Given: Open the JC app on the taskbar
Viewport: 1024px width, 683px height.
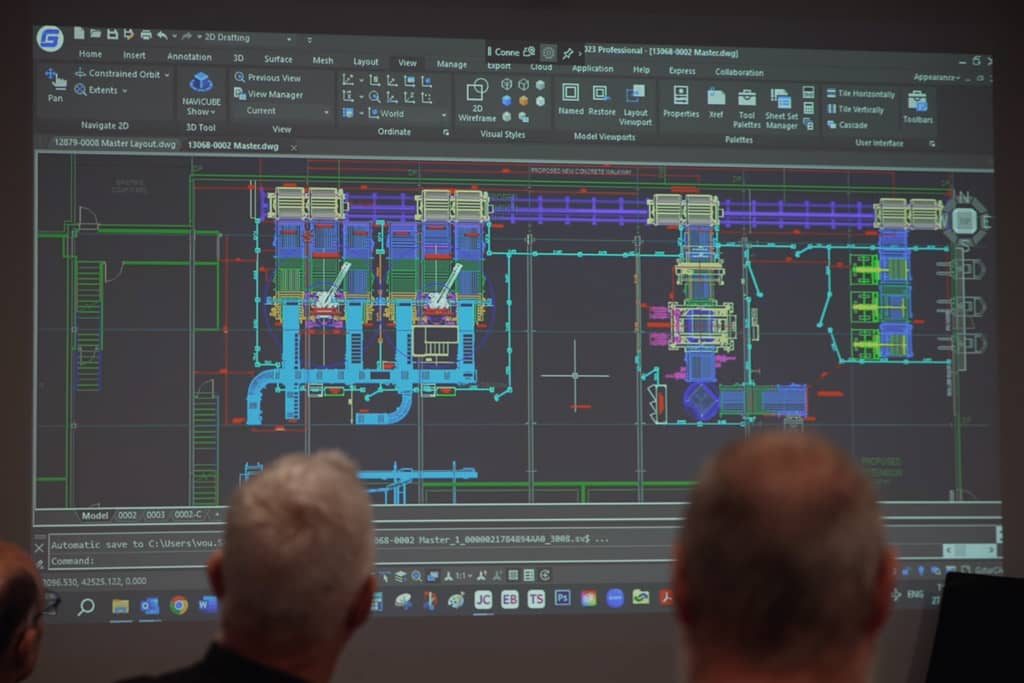Looking at the screenshot, I should (x=483, y=600).
